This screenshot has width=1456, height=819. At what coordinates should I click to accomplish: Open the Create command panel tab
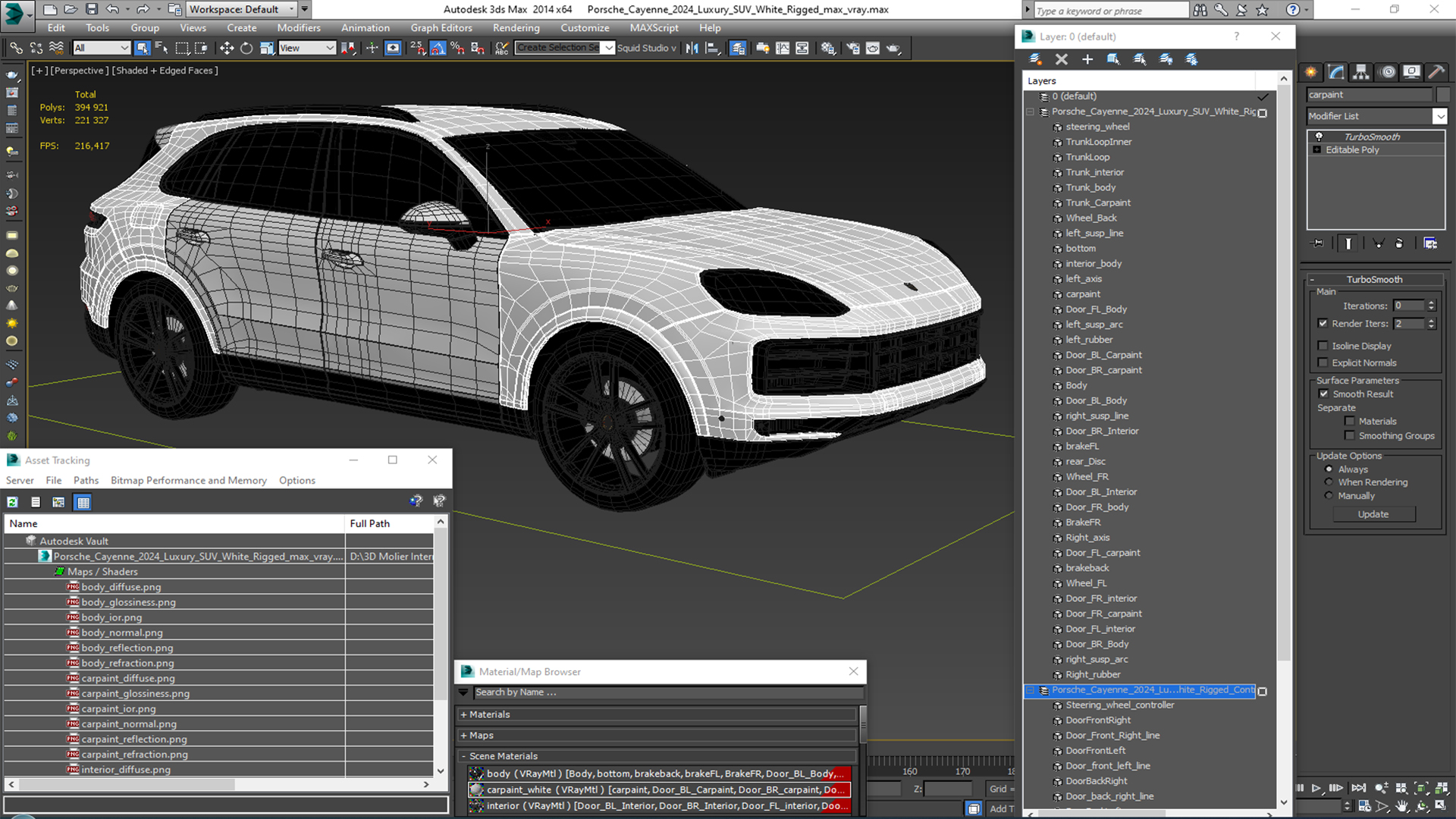point(1311,72)
